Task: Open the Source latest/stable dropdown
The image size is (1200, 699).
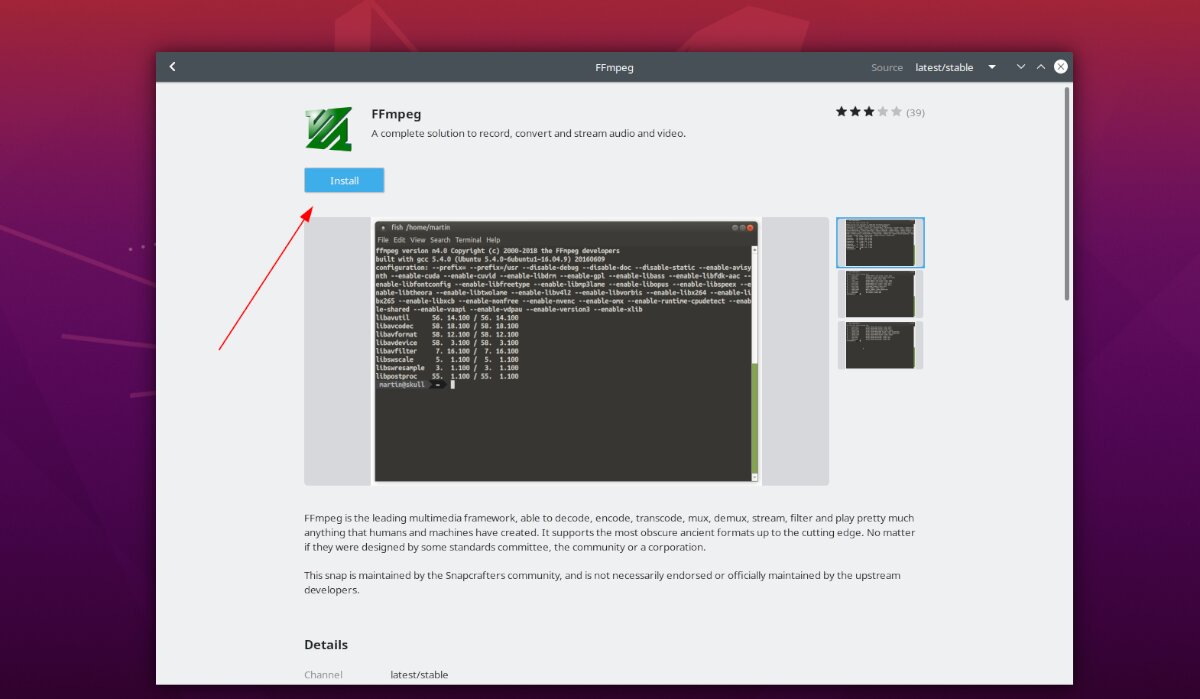Action: pos(944,67)
